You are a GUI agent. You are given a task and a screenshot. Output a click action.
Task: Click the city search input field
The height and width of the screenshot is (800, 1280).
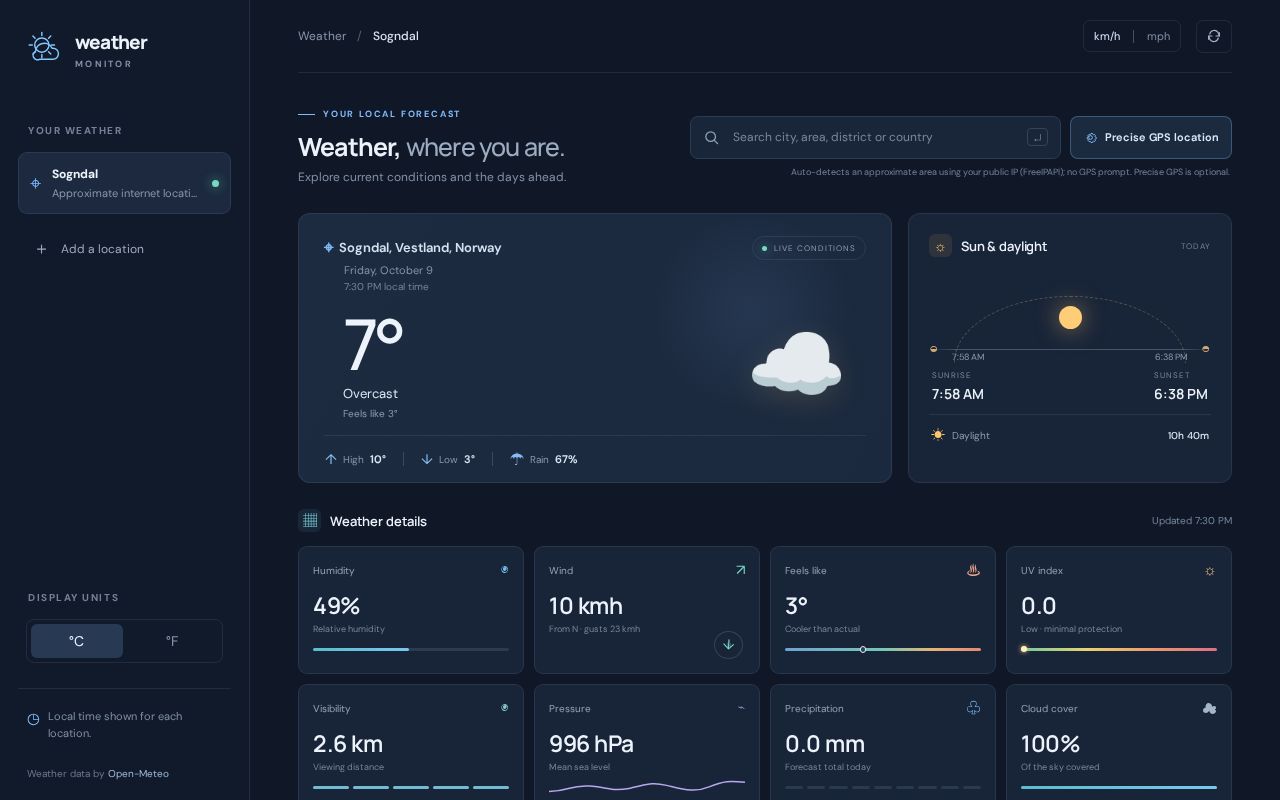pos(875,138)
